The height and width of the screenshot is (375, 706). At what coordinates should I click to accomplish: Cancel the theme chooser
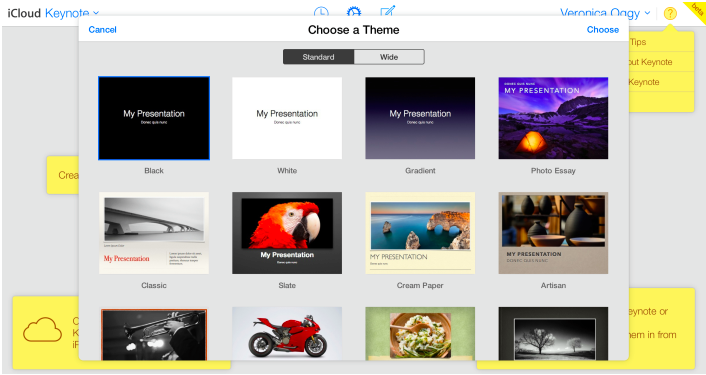coord(102,30)
